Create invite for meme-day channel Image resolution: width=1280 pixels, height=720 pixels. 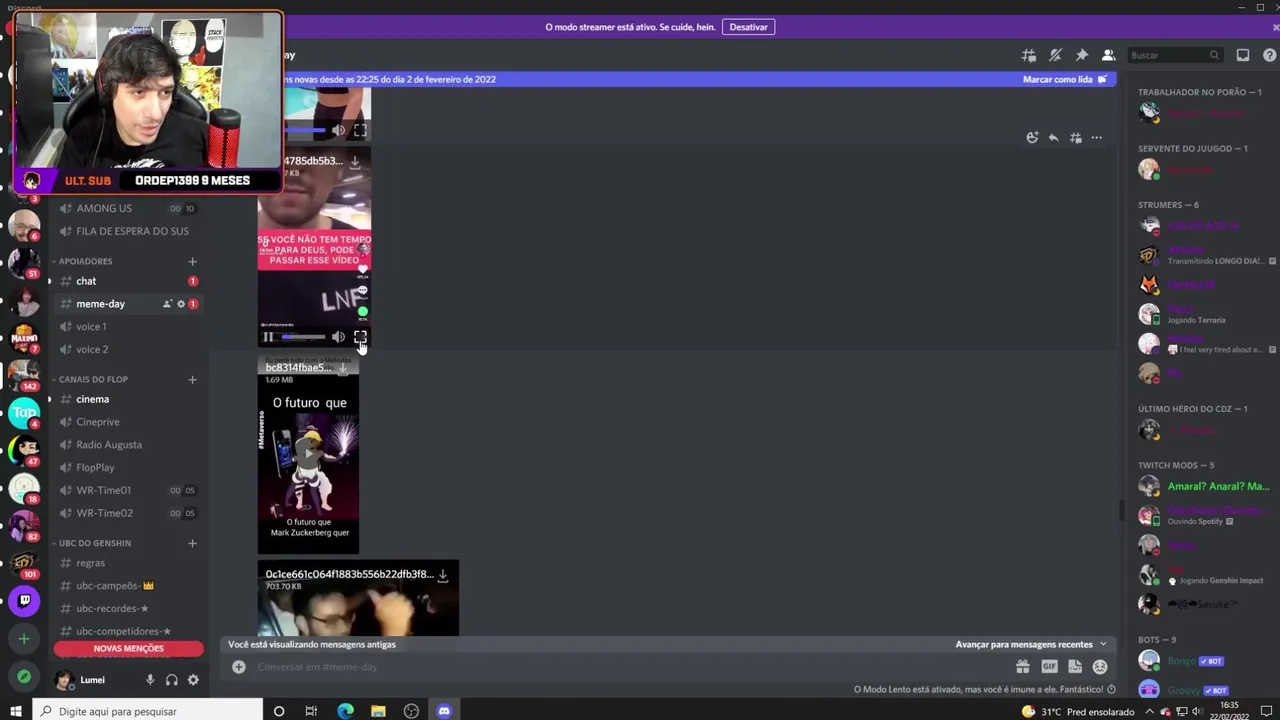coord(167,304)
